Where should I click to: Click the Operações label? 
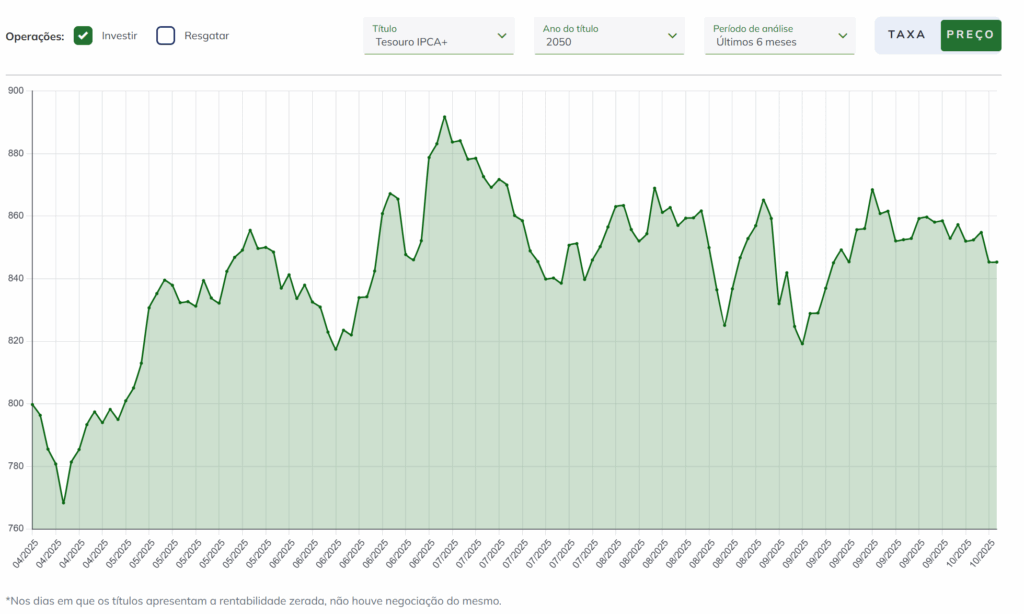tap(35, 37)
